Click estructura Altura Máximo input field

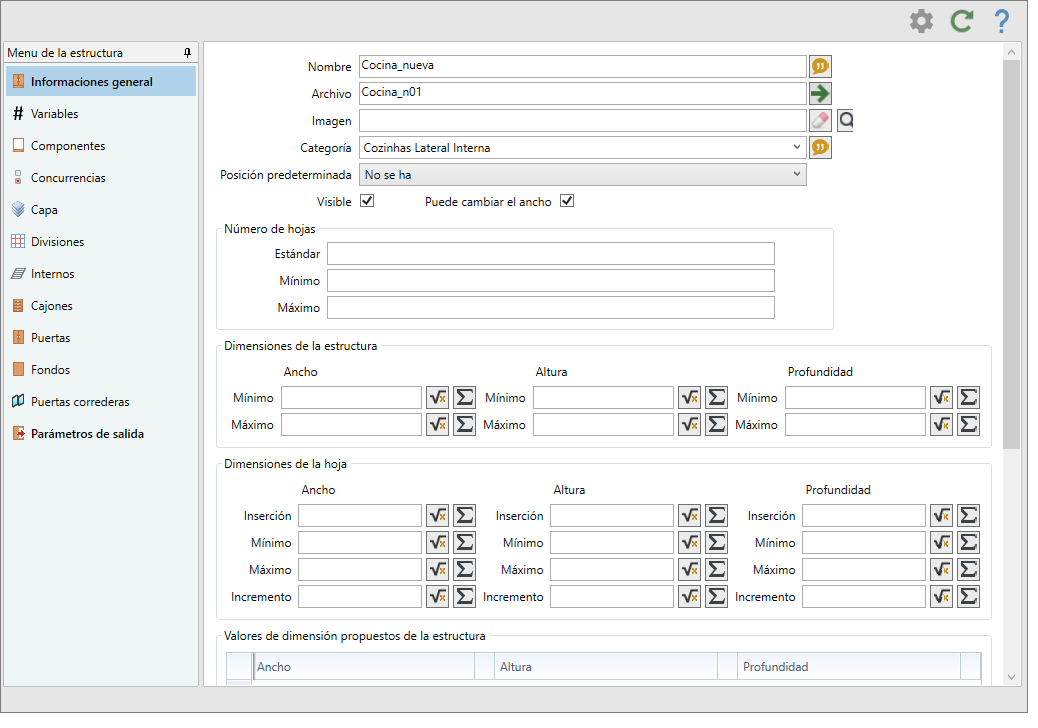click(x=603, y=424)
